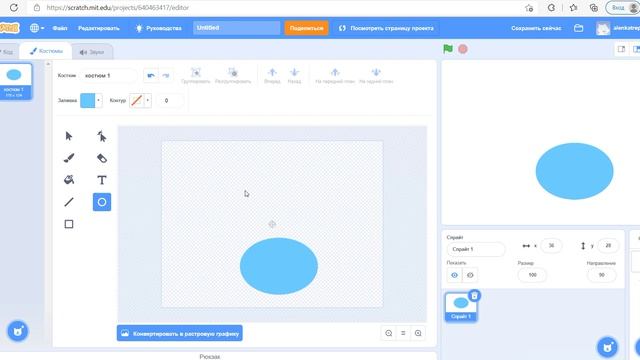640x360 pixels.
Task: Reload the page in the browser
Action: pyautogui.click(x=13, y=8)
